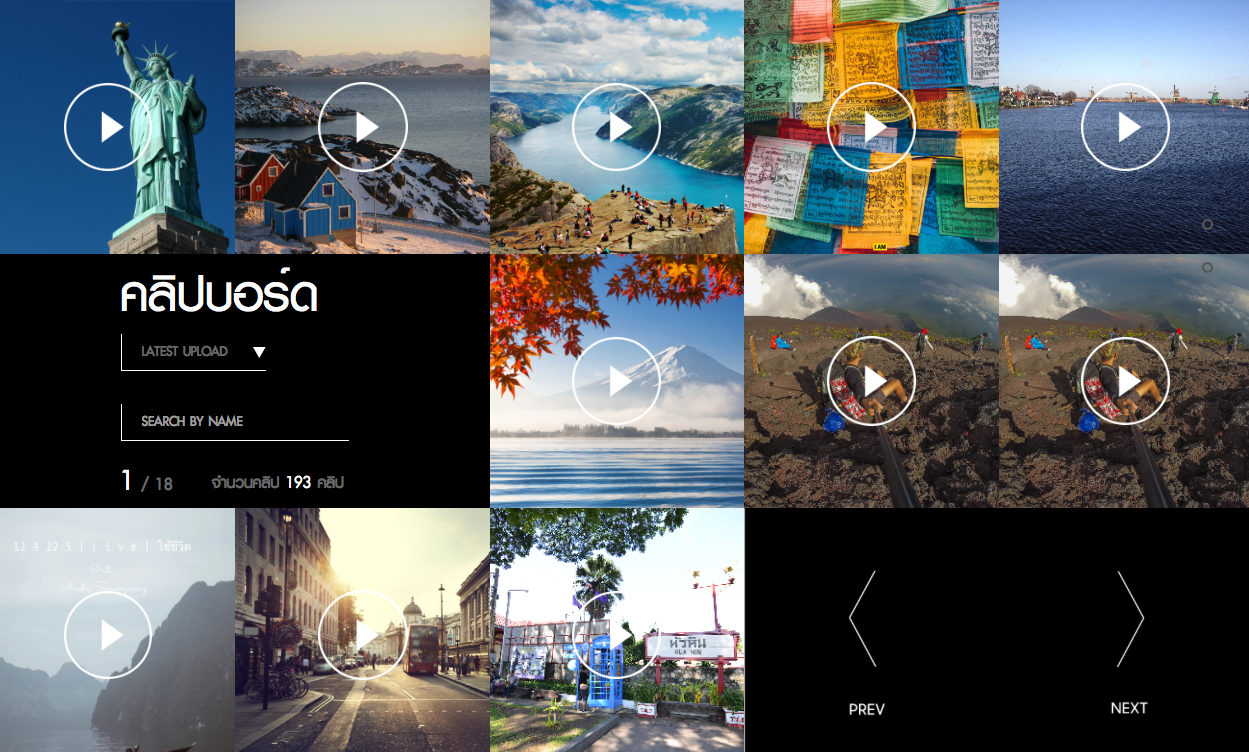
Task: Play the windmill waterfront clip
Action: [1125, 127]
